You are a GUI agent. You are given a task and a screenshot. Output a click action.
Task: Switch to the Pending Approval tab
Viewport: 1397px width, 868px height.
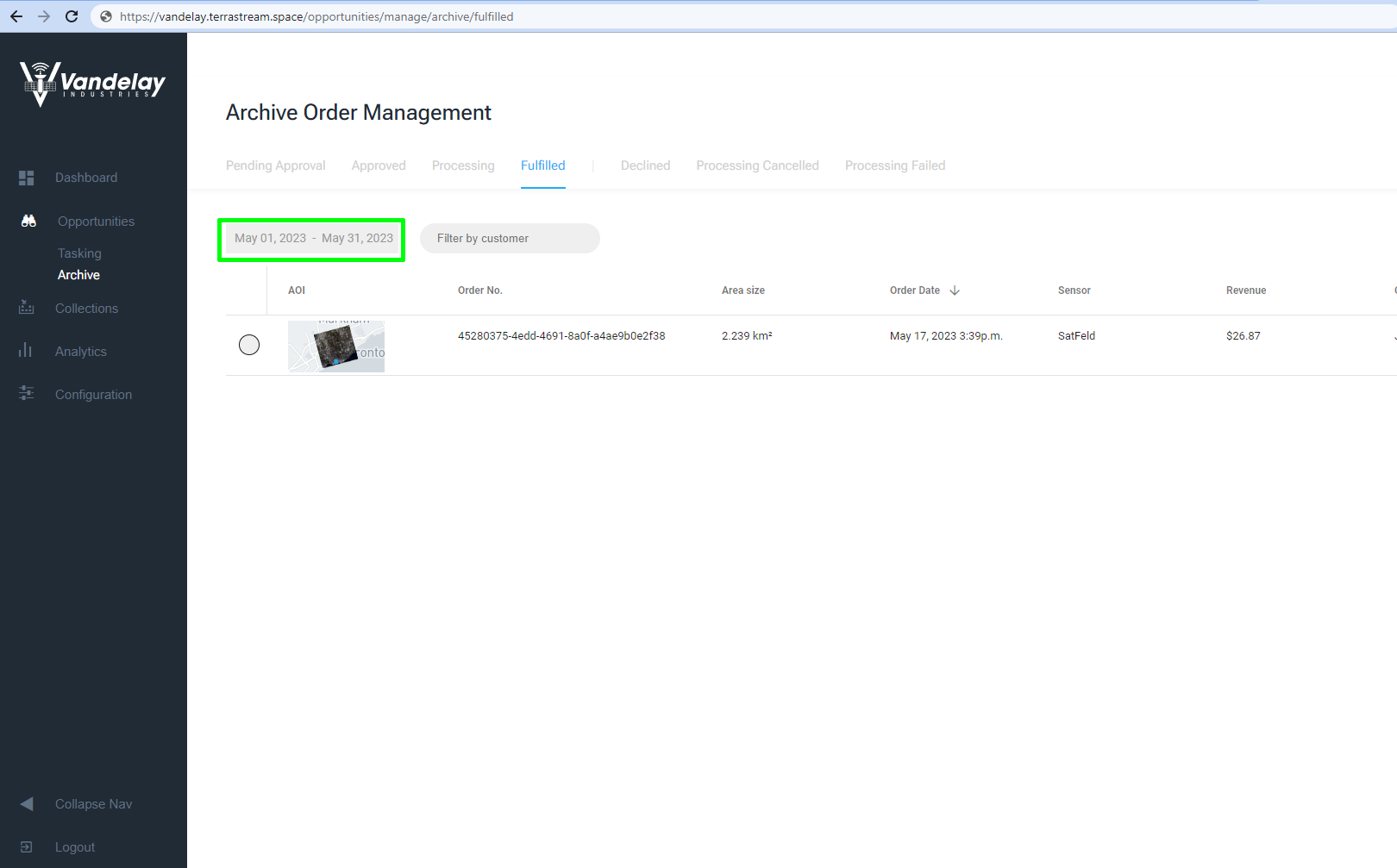tap(276, 165)
